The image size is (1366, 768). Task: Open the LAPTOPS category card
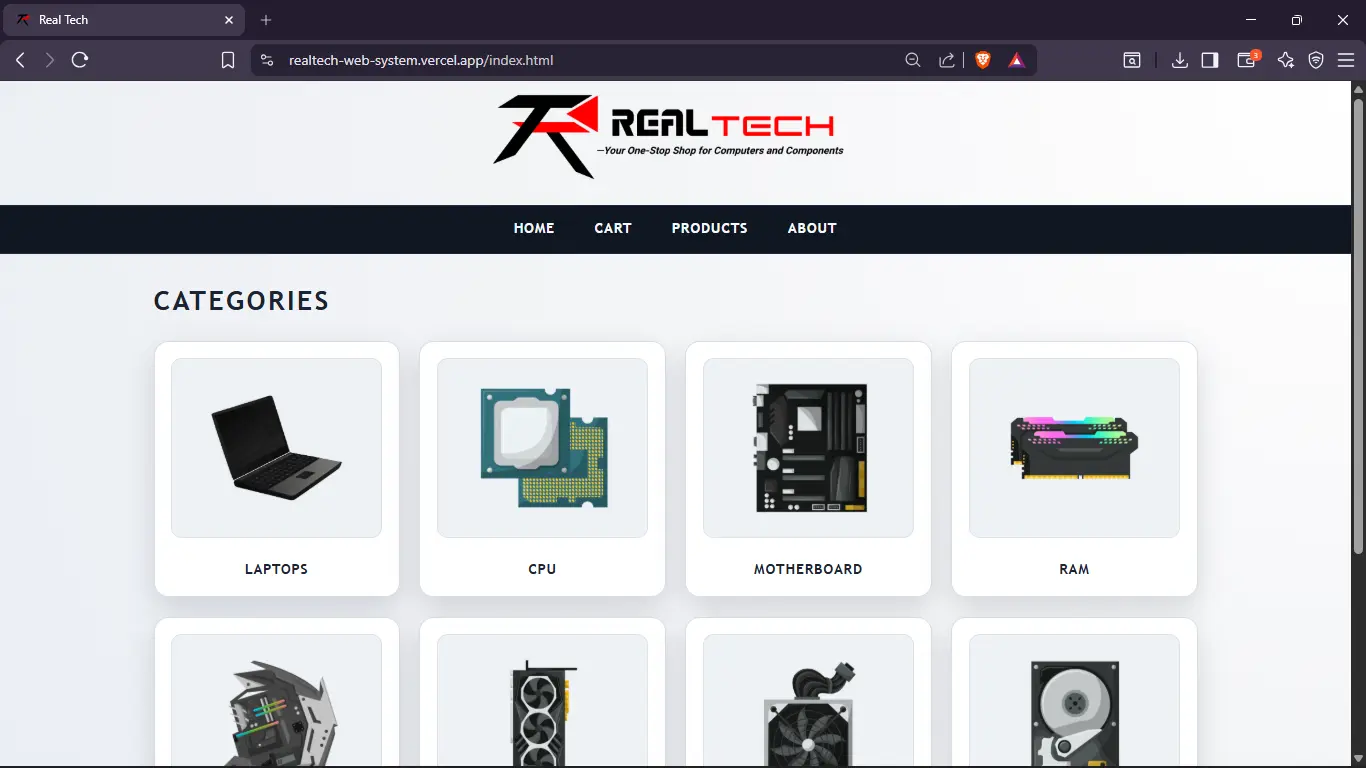click(x=276, y=468)
